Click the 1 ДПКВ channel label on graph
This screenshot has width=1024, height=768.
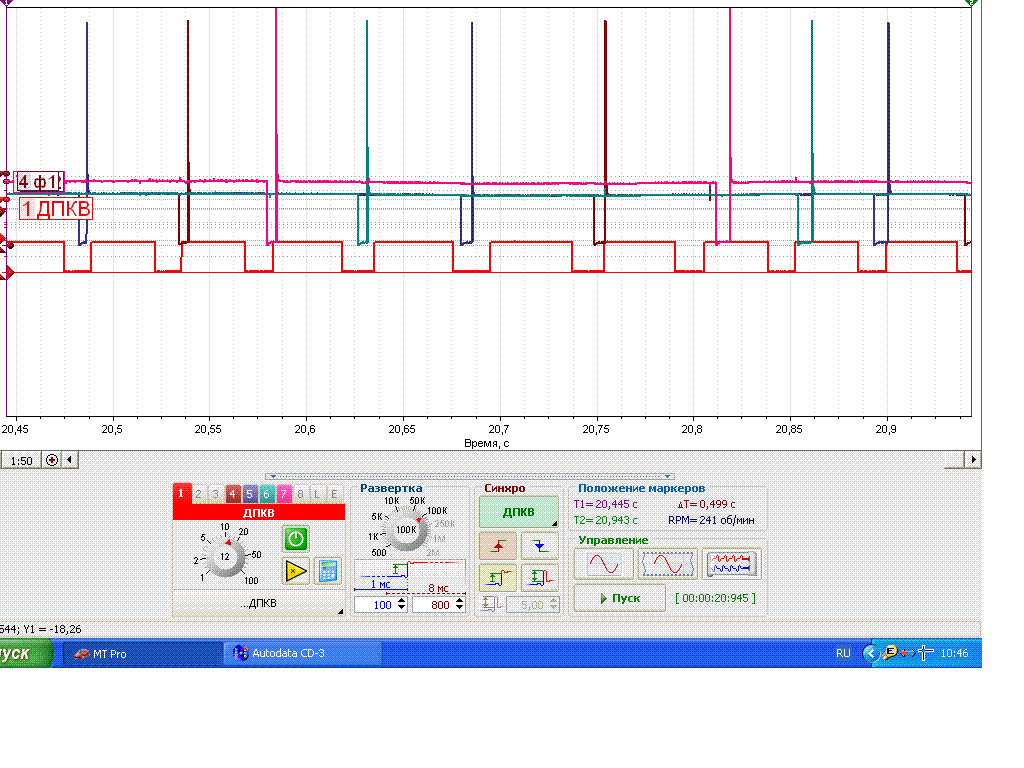56,209
